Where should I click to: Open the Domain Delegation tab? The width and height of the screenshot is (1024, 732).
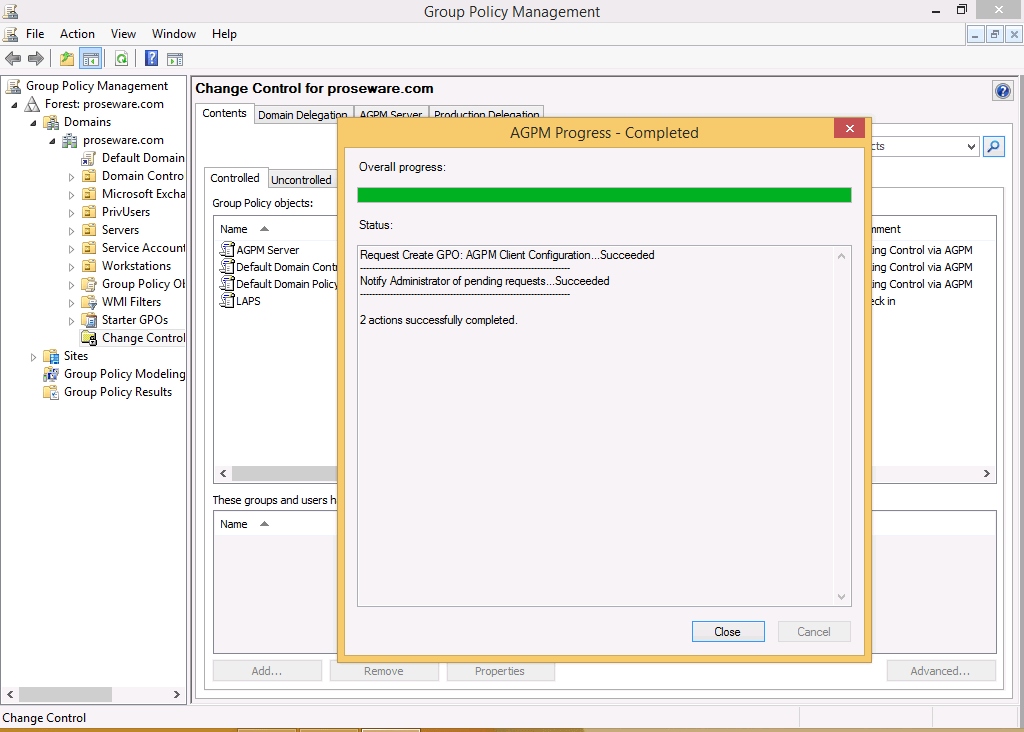coord(302,115)
